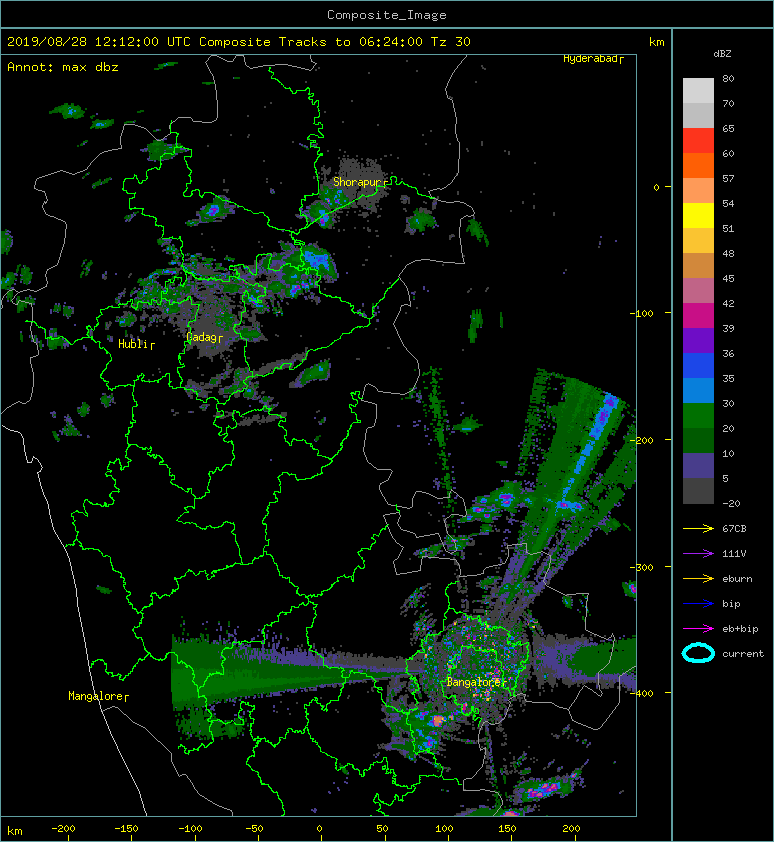774x842 pixels.
Task: Click the purple 111V arrow icon
Action: pyautogui.click(x=698, y=554)
